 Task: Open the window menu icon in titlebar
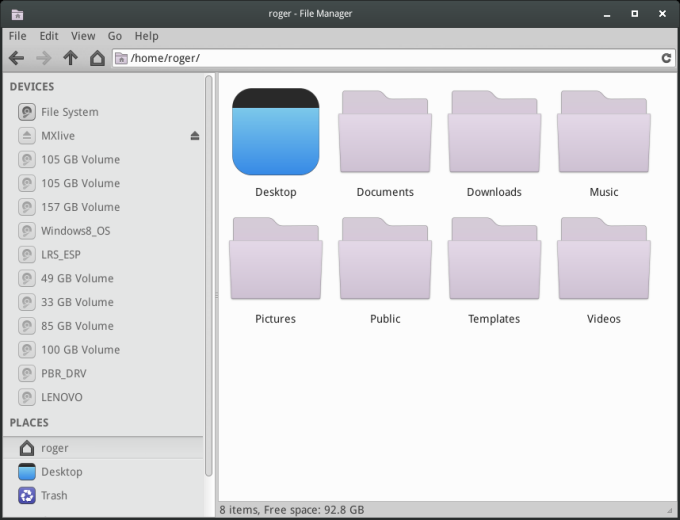[16, 14]
